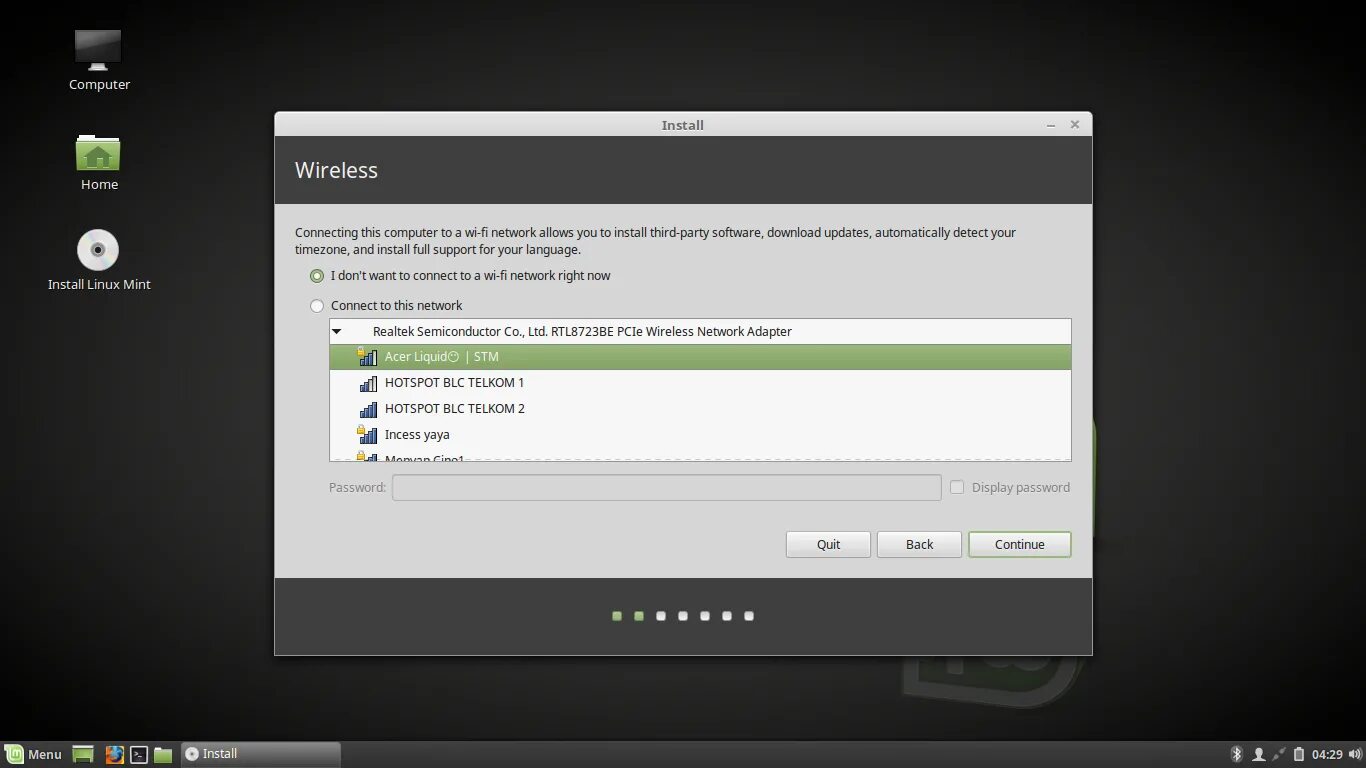Select "I don't want to connect" radio option
This screenshot has width=1366, height=768.
coord(317,276)
